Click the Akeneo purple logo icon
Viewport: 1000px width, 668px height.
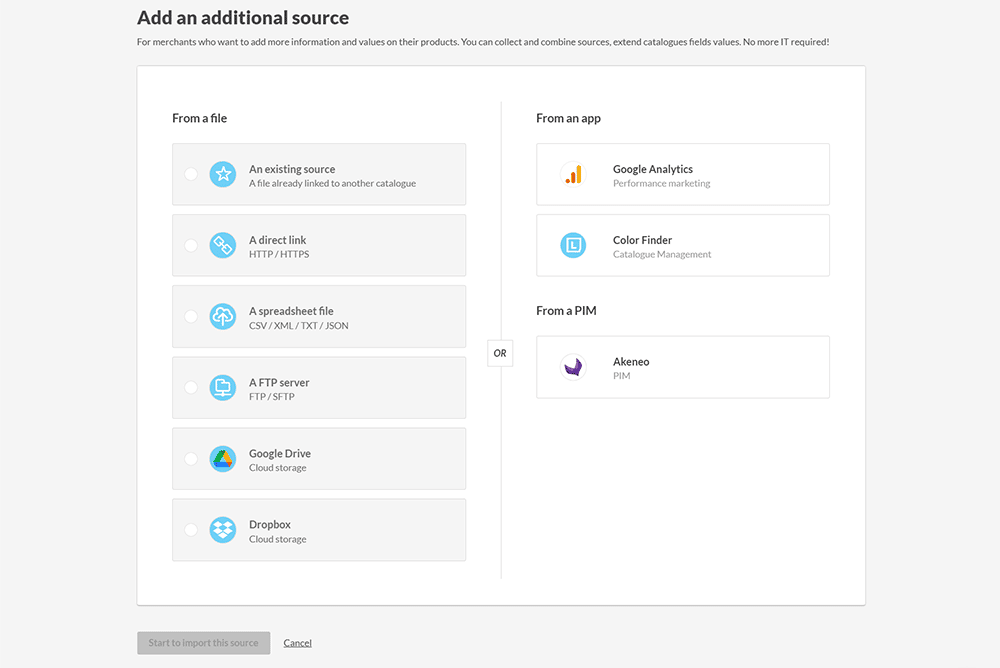[573, 367]
